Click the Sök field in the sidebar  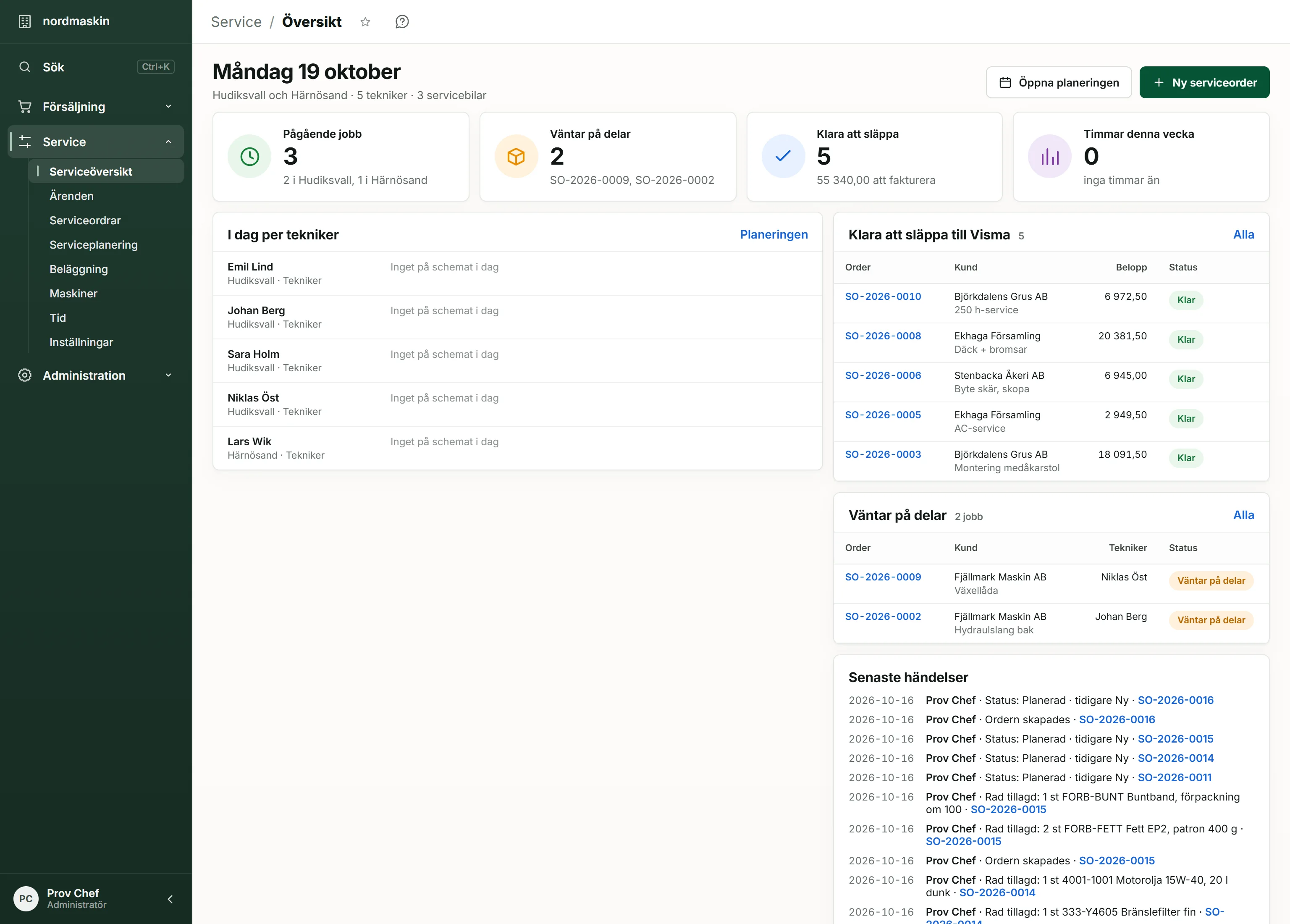point(96,66)
